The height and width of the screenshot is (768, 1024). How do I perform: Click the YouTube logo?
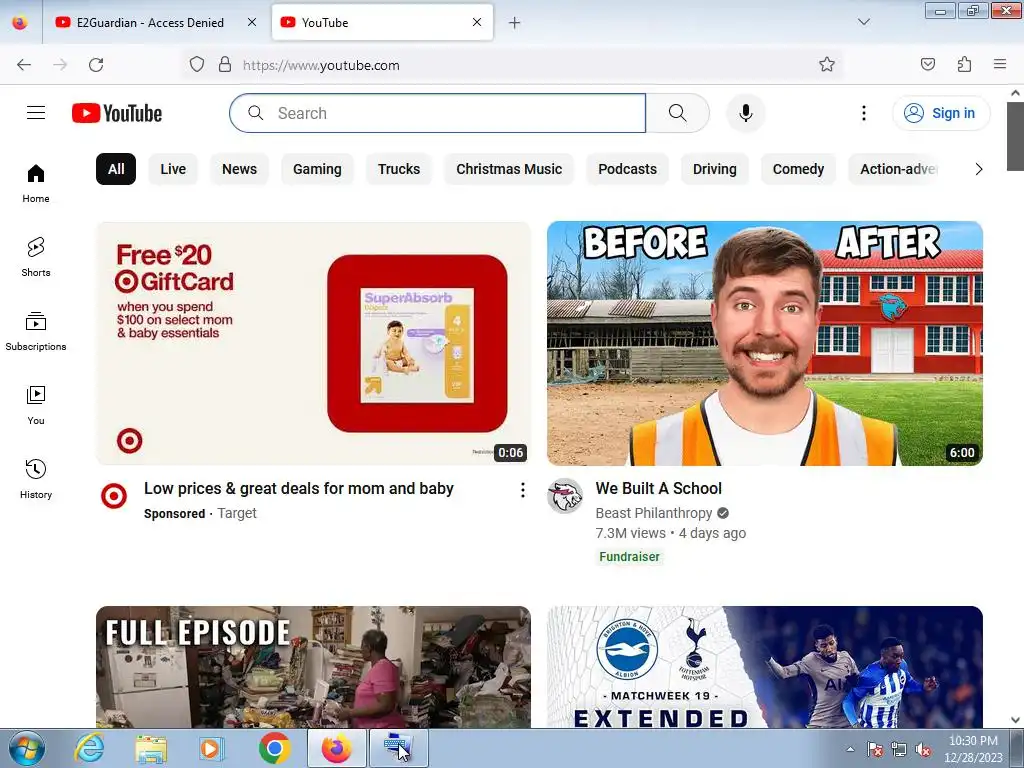117,113
